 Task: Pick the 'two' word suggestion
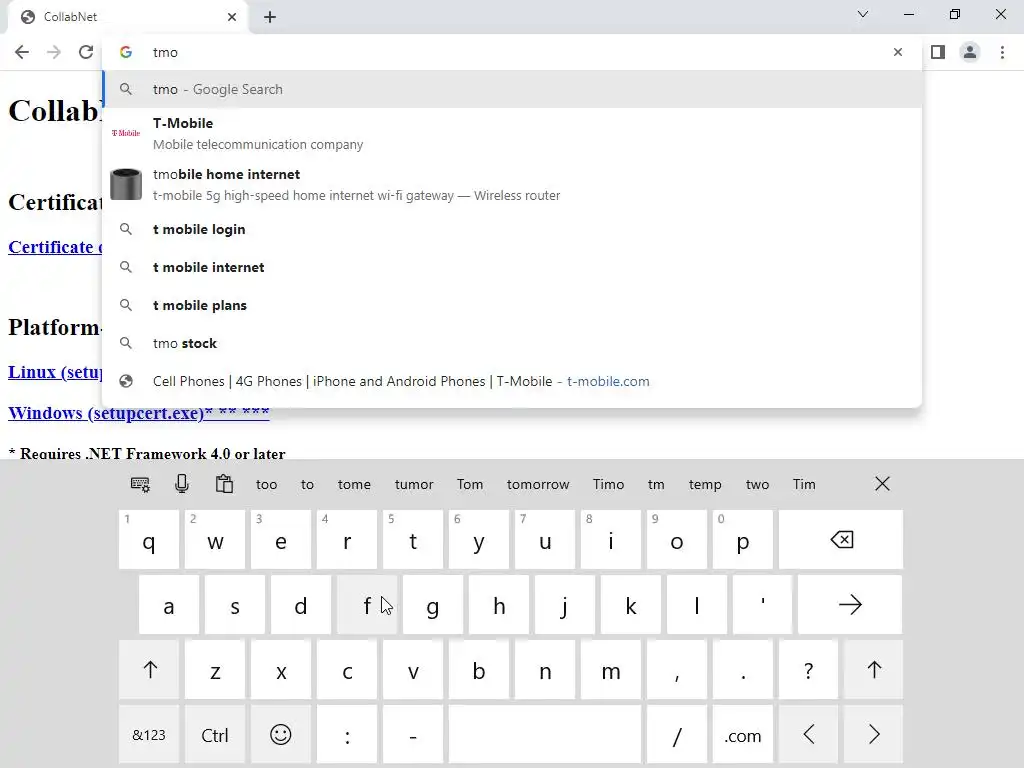tap(757, 485)
